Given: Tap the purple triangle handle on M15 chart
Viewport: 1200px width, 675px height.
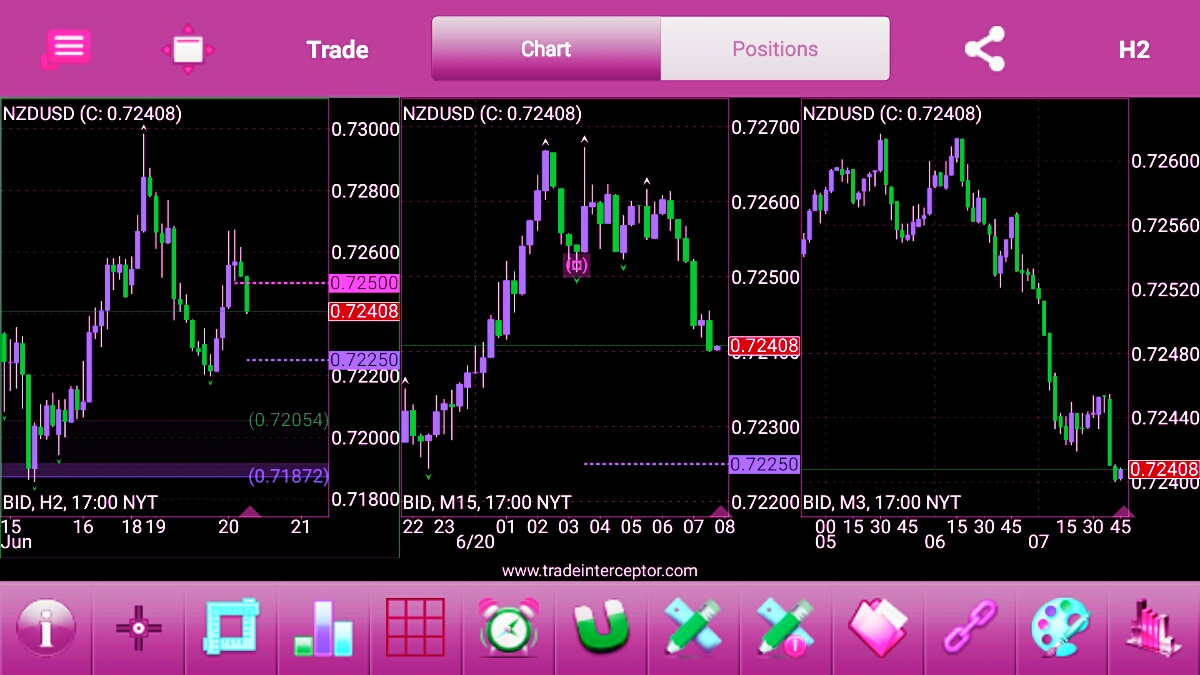Looking at the screenshot, I should pos(718,512).
